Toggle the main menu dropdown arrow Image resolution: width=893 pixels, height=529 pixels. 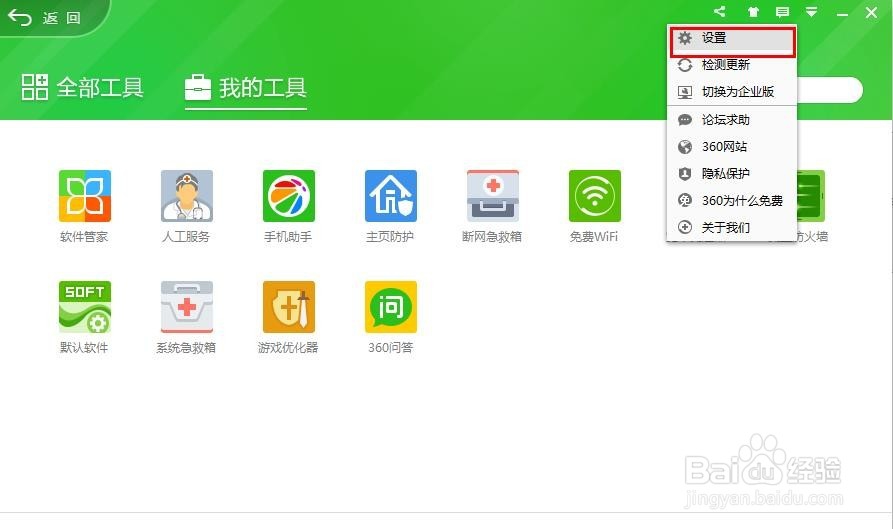click(812, 12)
